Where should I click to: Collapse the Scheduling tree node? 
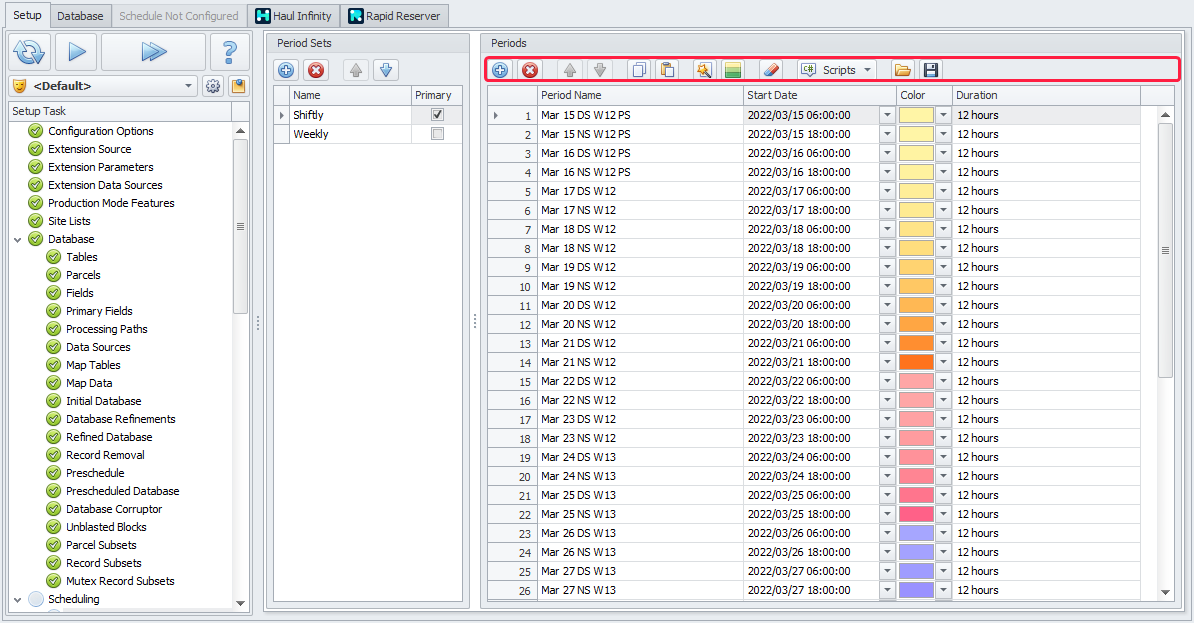[x=18, y=599]
